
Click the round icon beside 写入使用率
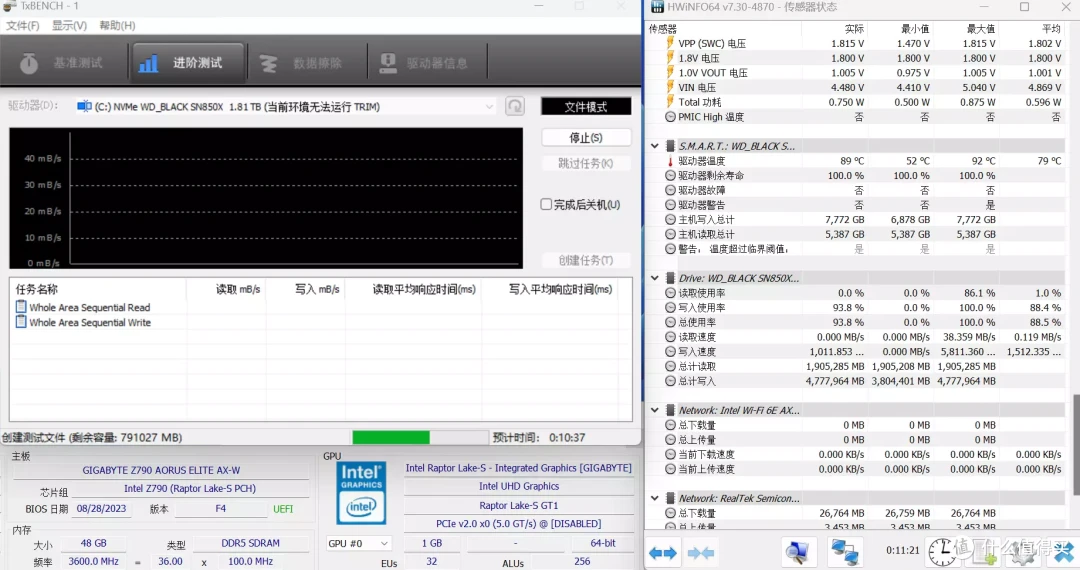pyautogui.click(x=670, y=308)
